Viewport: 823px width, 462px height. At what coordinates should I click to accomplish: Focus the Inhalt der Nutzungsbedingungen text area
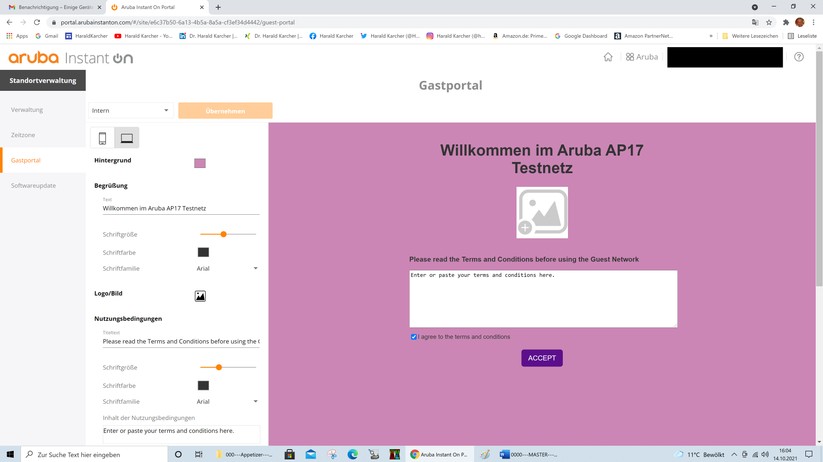[x=181, y=435]
